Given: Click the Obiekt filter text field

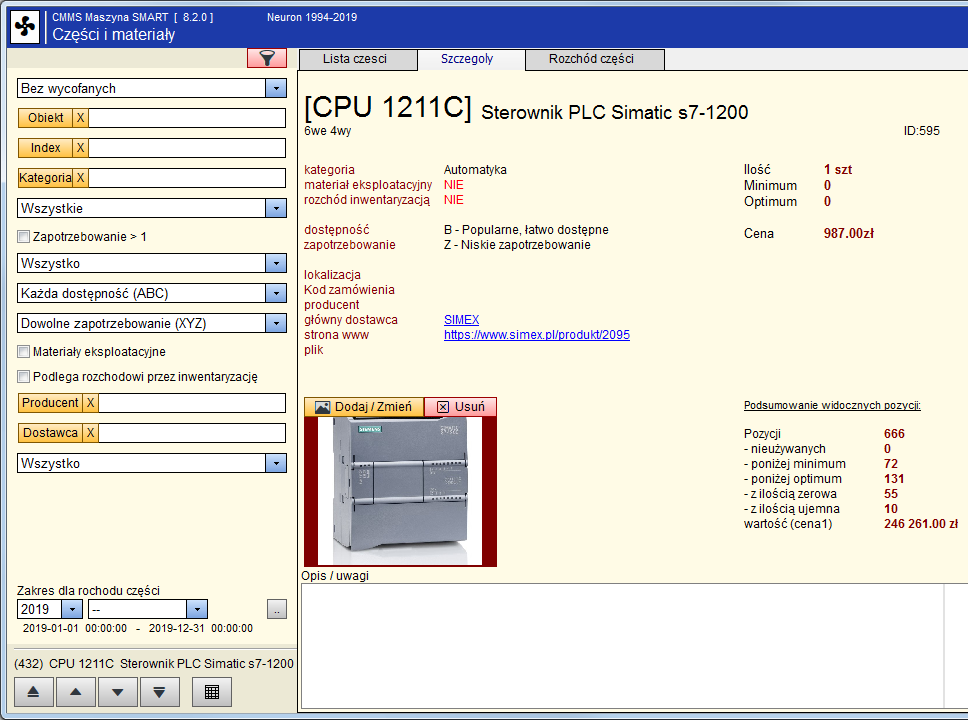Looking at the screenshot, I should coord(187,118).
